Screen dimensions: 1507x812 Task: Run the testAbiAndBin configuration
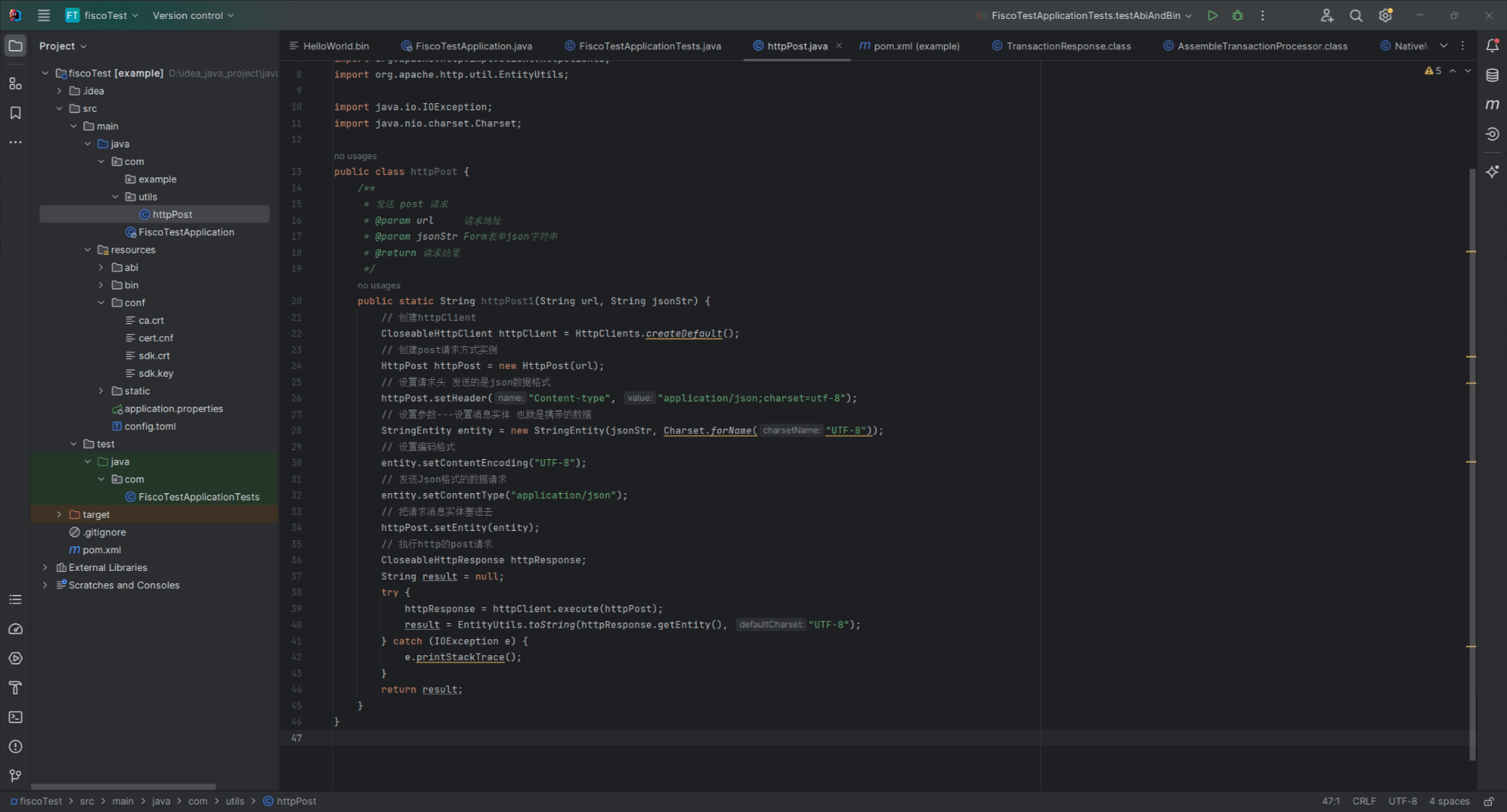click(x=1212, y=15)
